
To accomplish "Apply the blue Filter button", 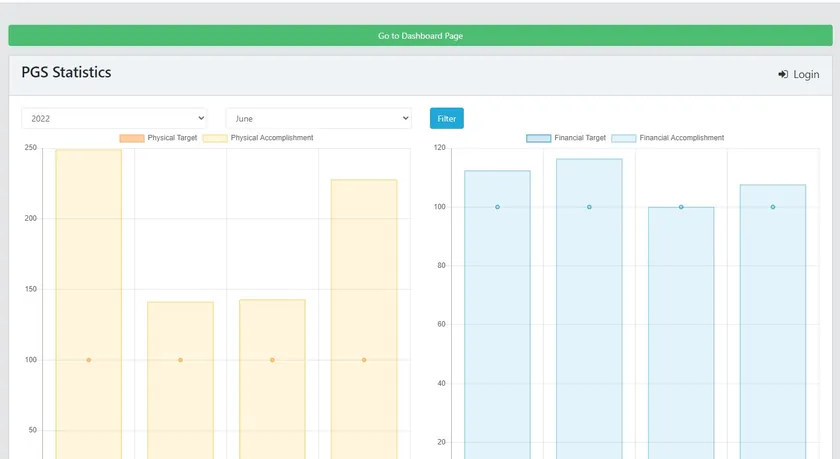I will [447, 118].
